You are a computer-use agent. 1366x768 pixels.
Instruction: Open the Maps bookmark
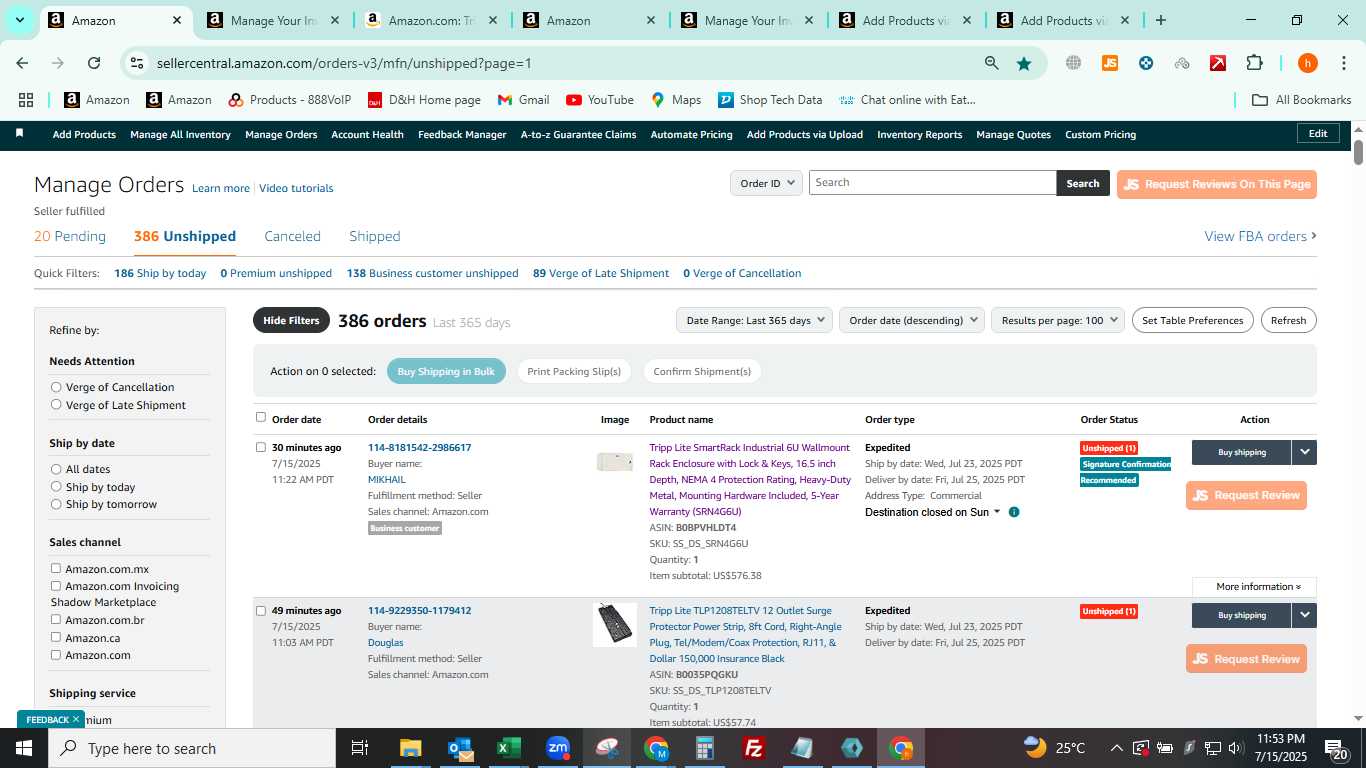[x=676, y=100]
